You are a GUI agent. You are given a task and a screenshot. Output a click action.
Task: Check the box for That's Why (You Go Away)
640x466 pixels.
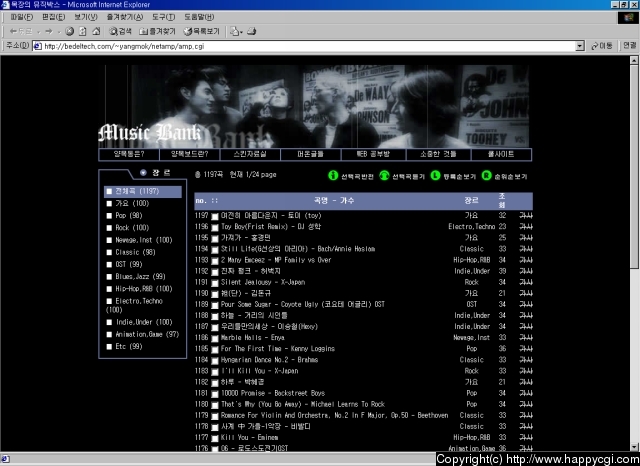tap(215, 405)
